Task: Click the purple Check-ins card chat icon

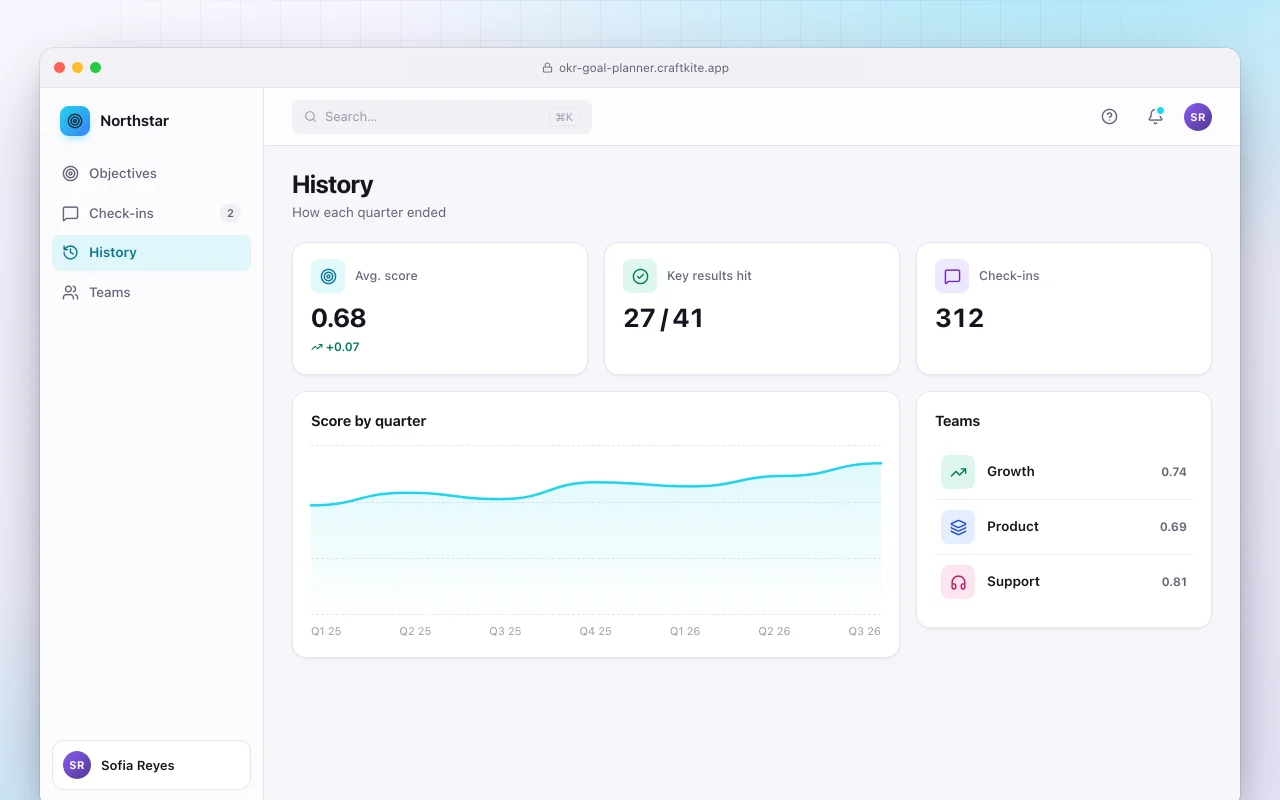Action: point(952,276)
